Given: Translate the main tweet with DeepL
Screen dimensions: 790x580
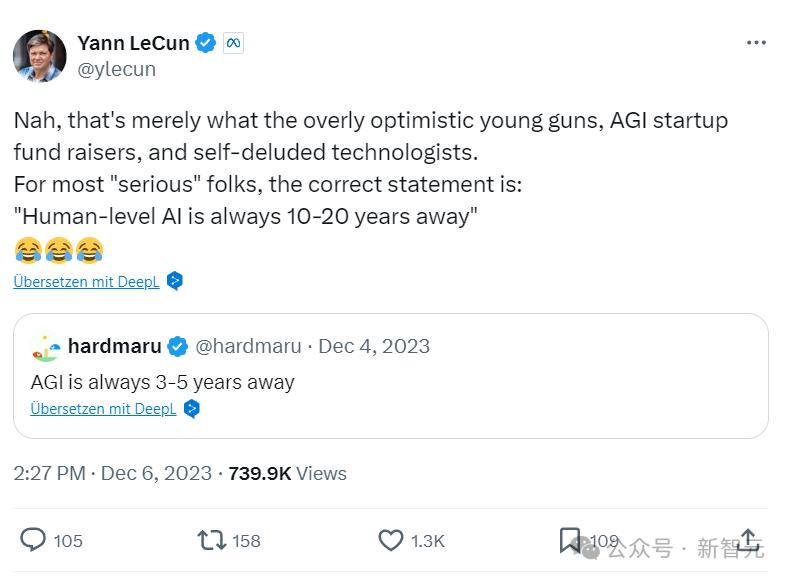Looking at the screenshot, I should pyautogui.click(x=86, y=282).
